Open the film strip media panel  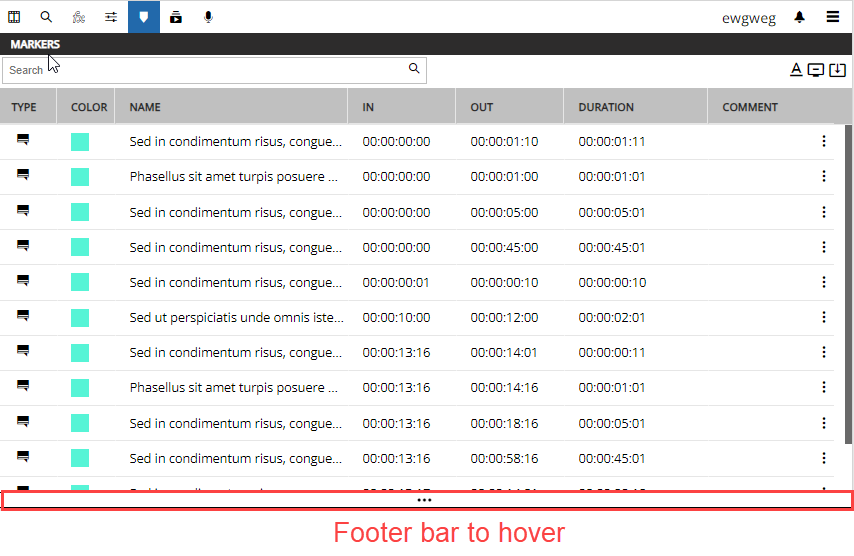(15, 17)
